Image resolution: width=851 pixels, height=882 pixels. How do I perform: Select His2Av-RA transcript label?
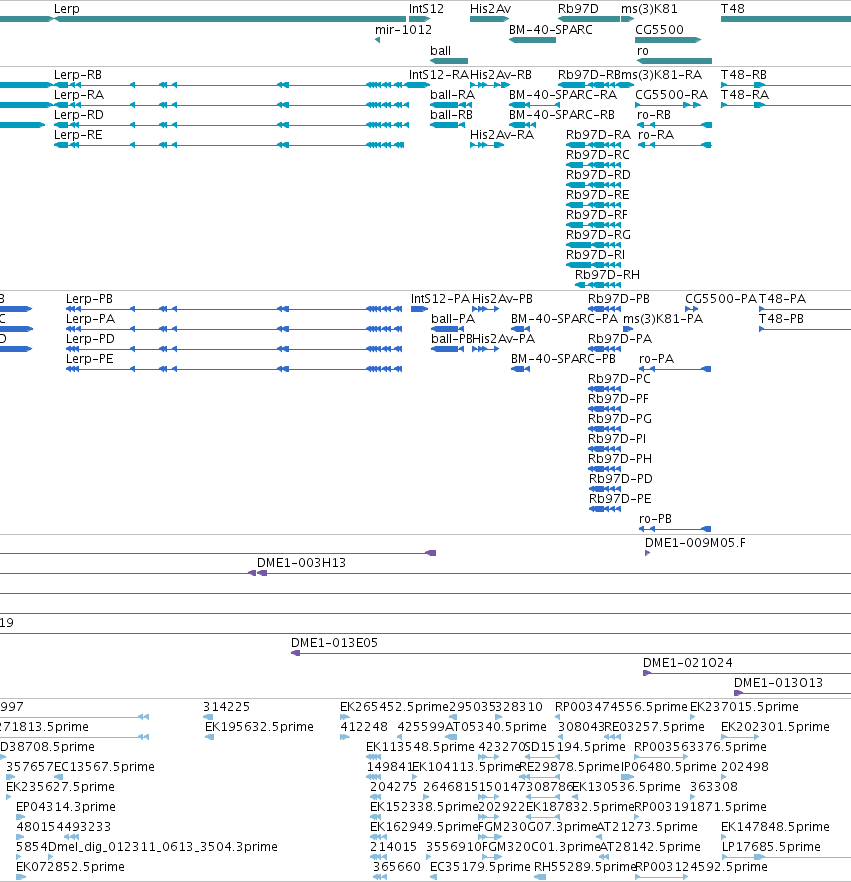pos(502,134)
